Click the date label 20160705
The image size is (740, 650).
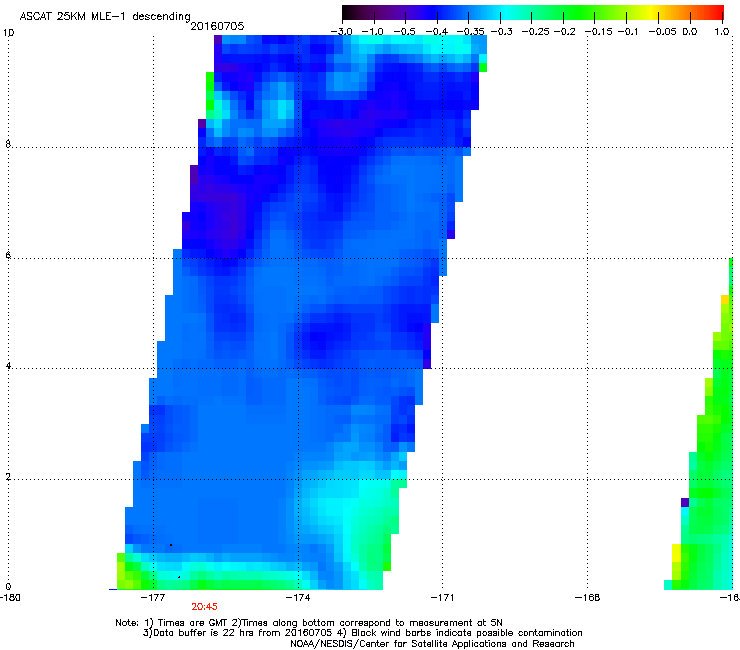(x=217, y=26)
